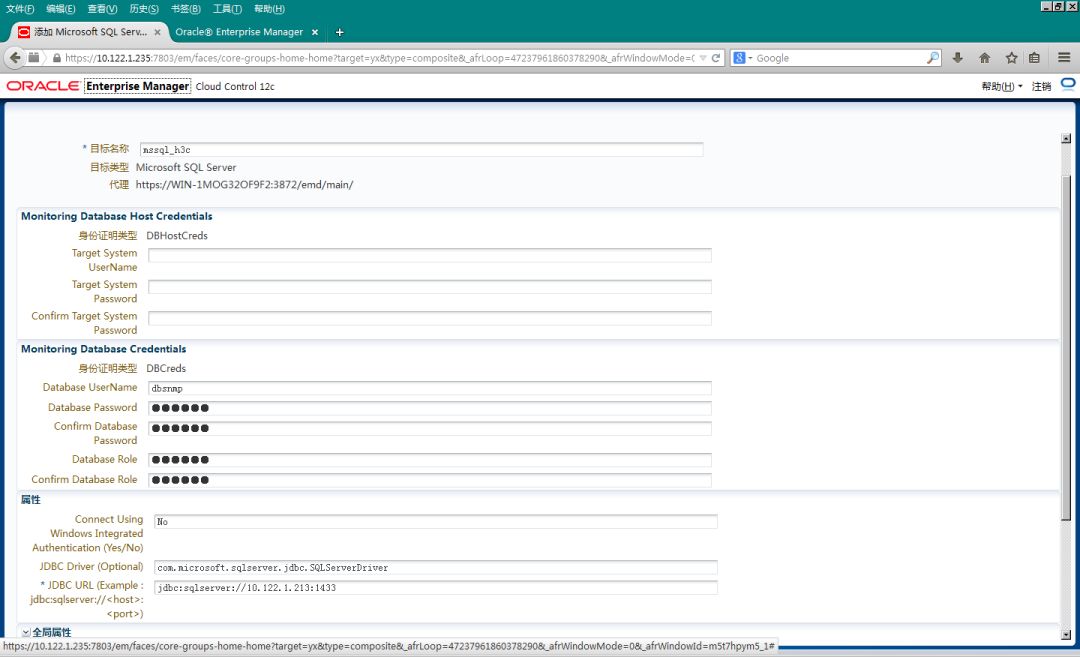Open the address bar history dropdown arrow

coord(703,58)
